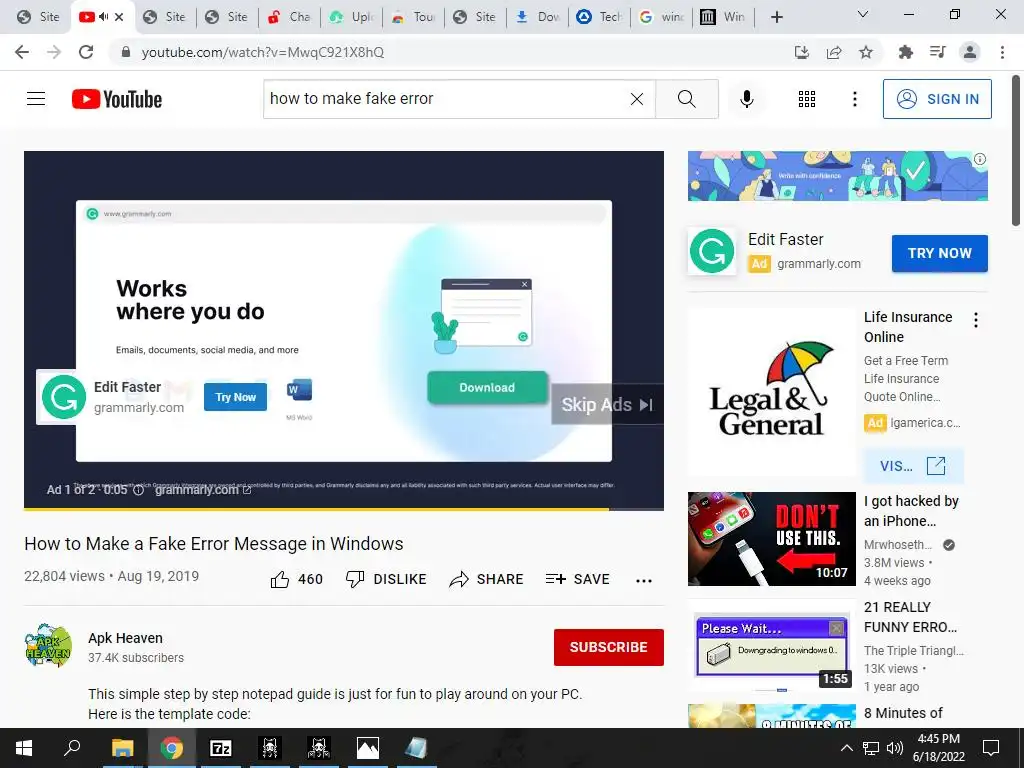Play 'I got hacked by an iPhone' video

(x=771, y=539)
